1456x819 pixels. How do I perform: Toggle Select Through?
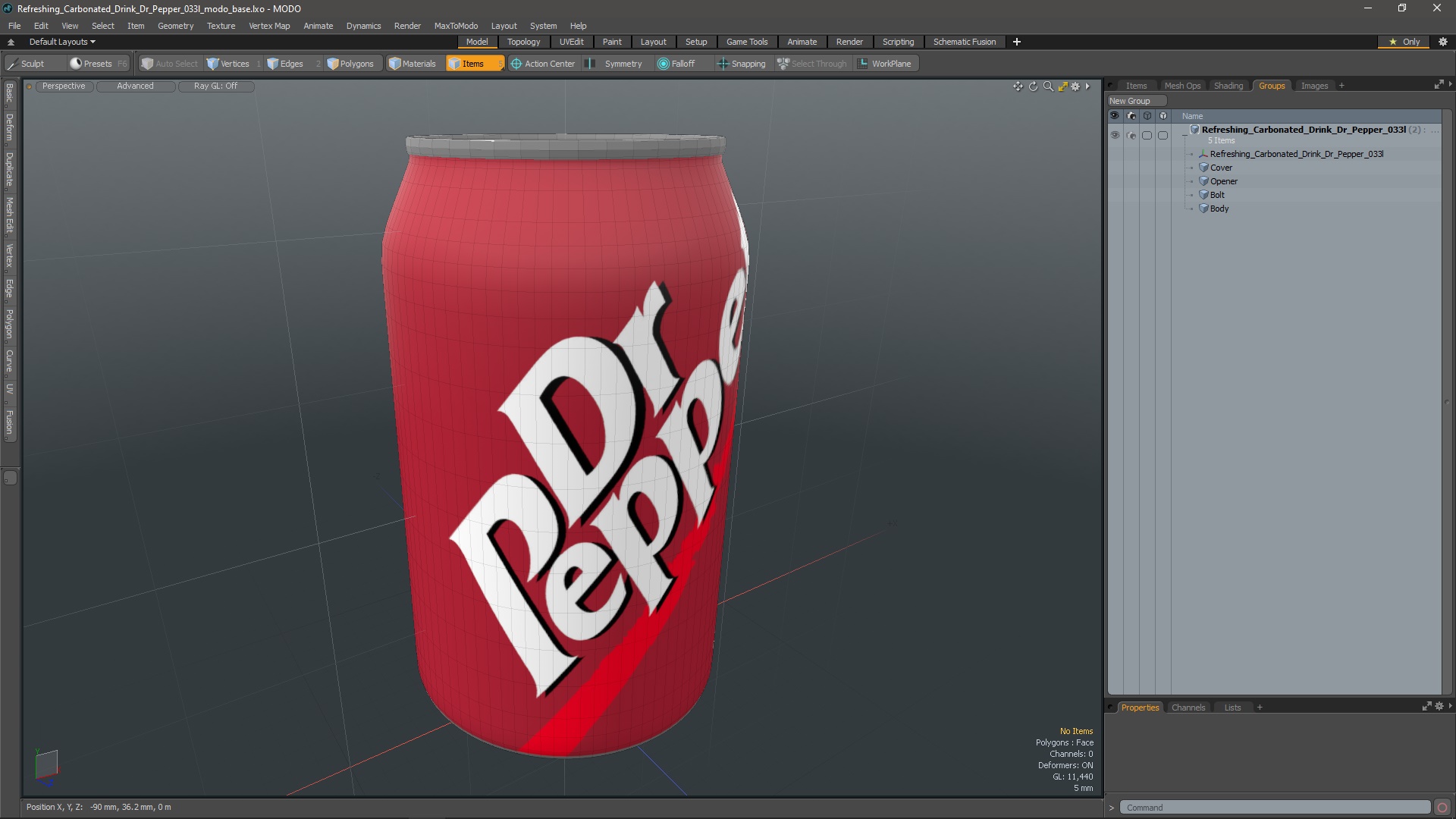click(x=812, y=64)
